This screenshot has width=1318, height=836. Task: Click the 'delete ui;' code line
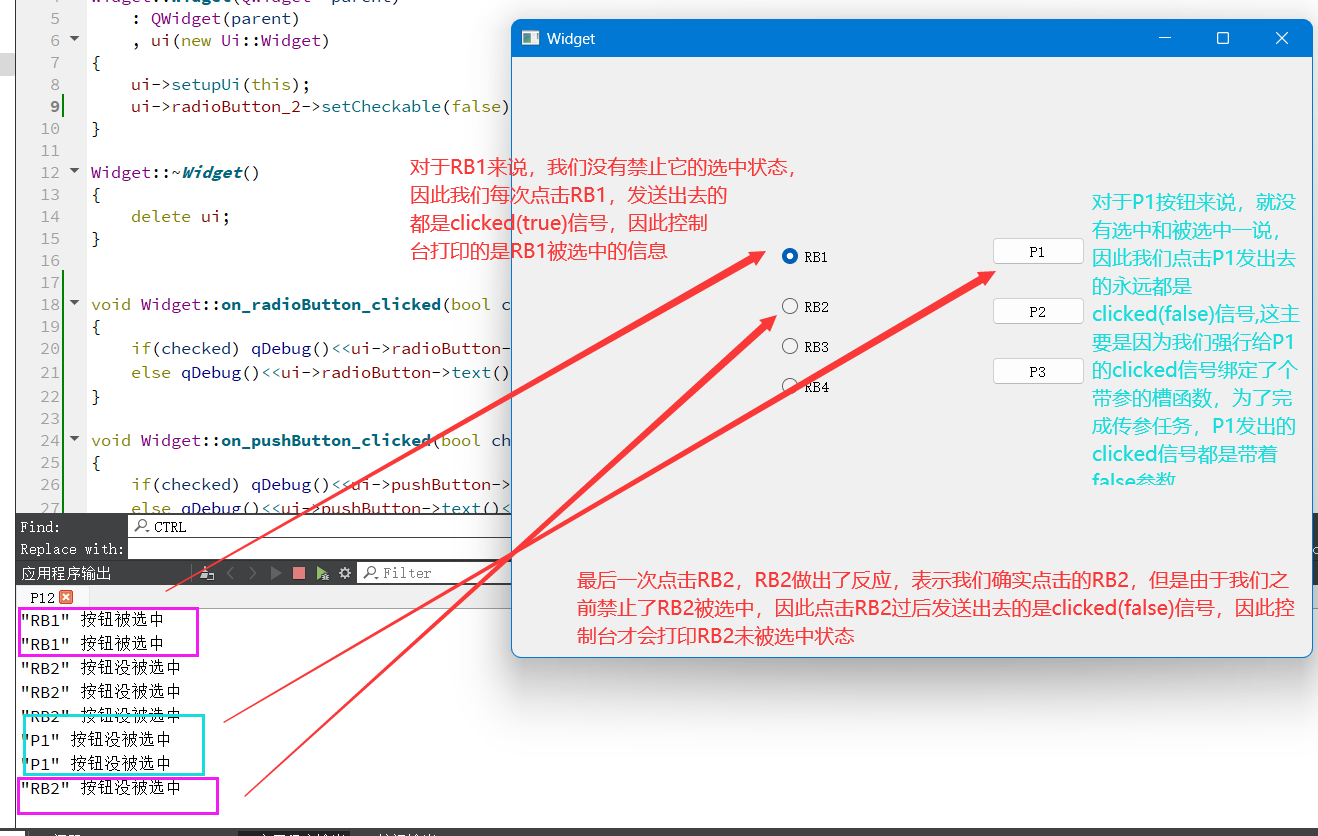pos(180,216)
